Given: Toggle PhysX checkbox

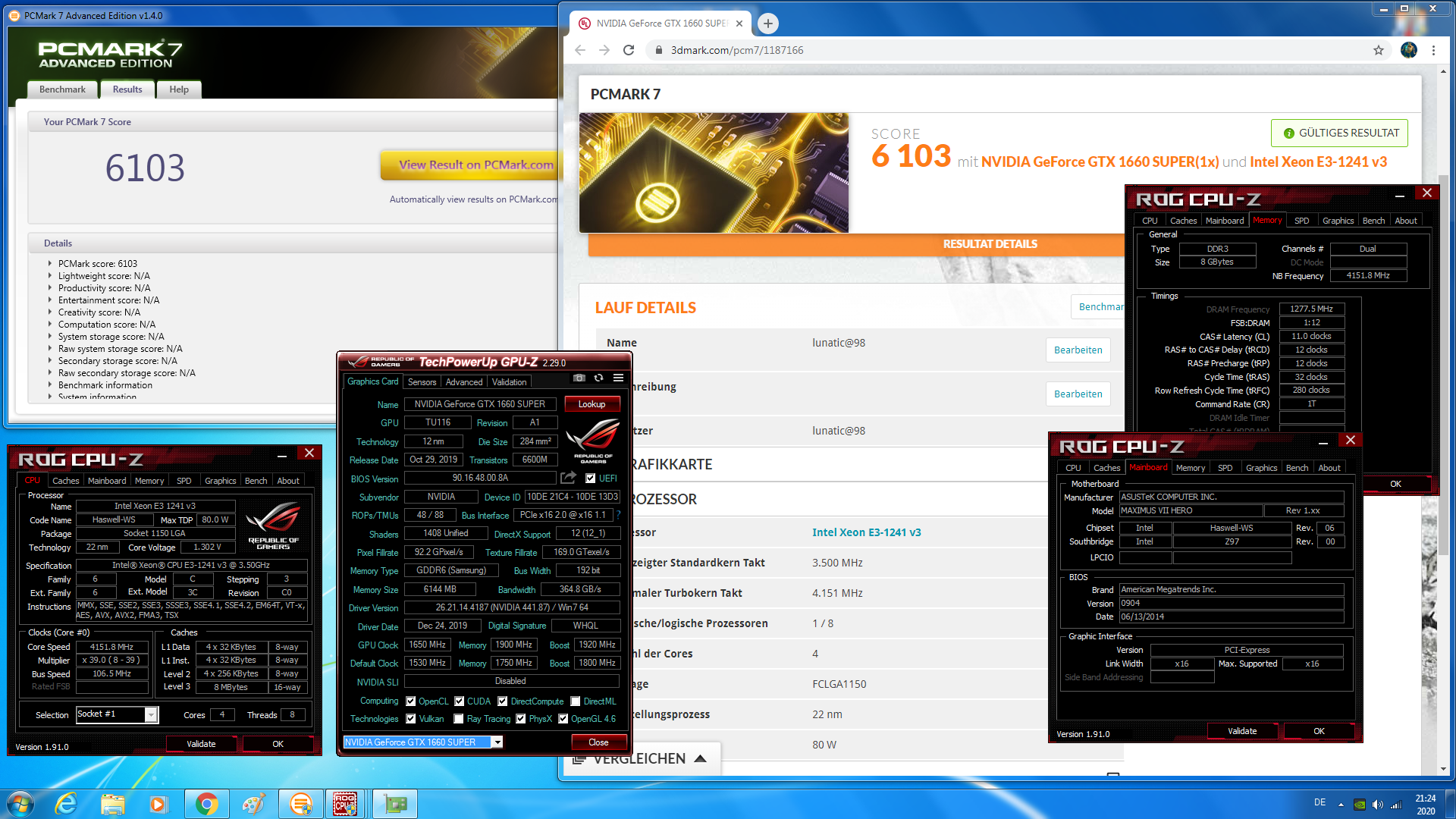Looking at the screenshot, I should pos(520,719).
